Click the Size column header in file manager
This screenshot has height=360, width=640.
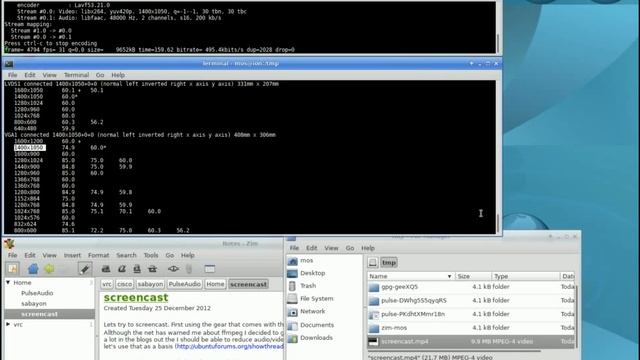pos(473,276)
